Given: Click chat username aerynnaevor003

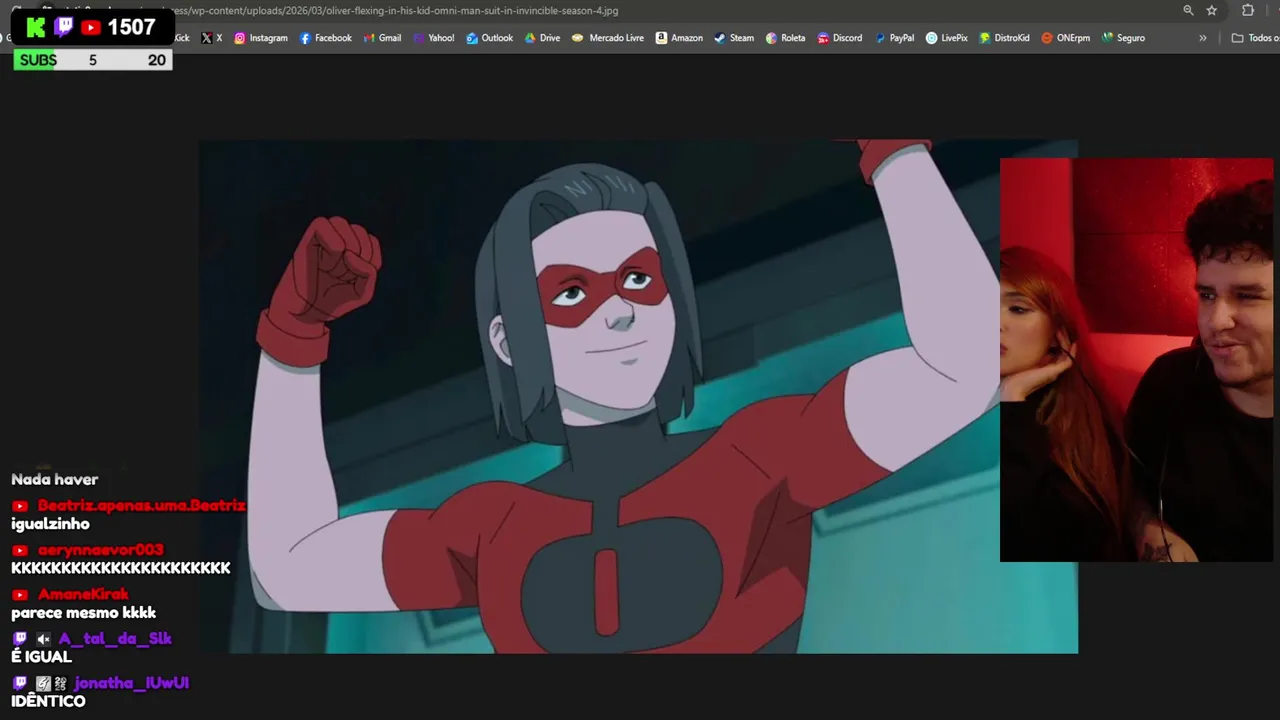Looking at the screenshot, I should (x=100, y=550).
